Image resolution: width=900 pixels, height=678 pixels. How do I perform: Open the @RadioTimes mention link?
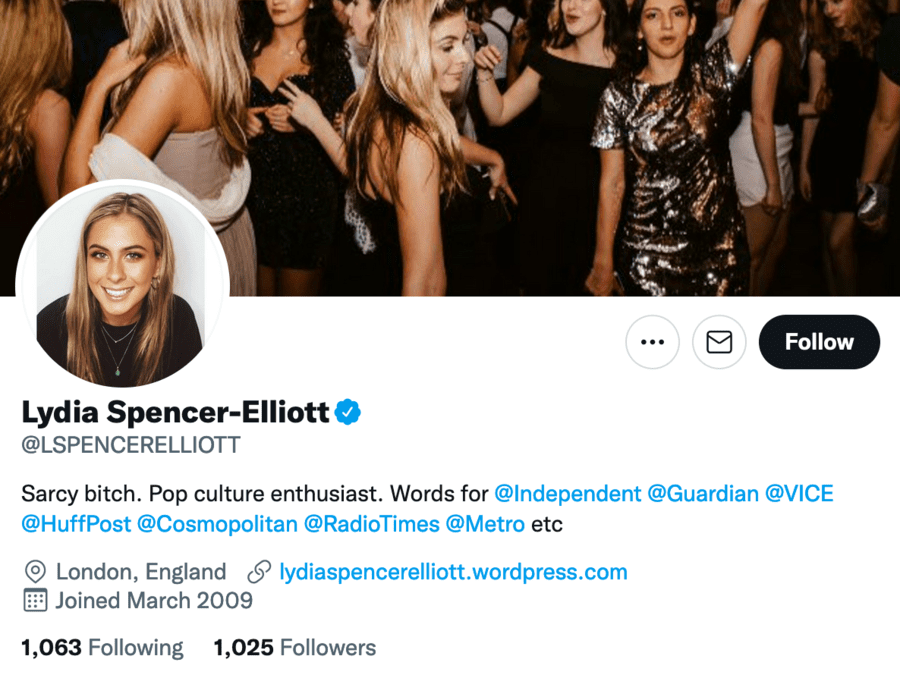[371, 524]
